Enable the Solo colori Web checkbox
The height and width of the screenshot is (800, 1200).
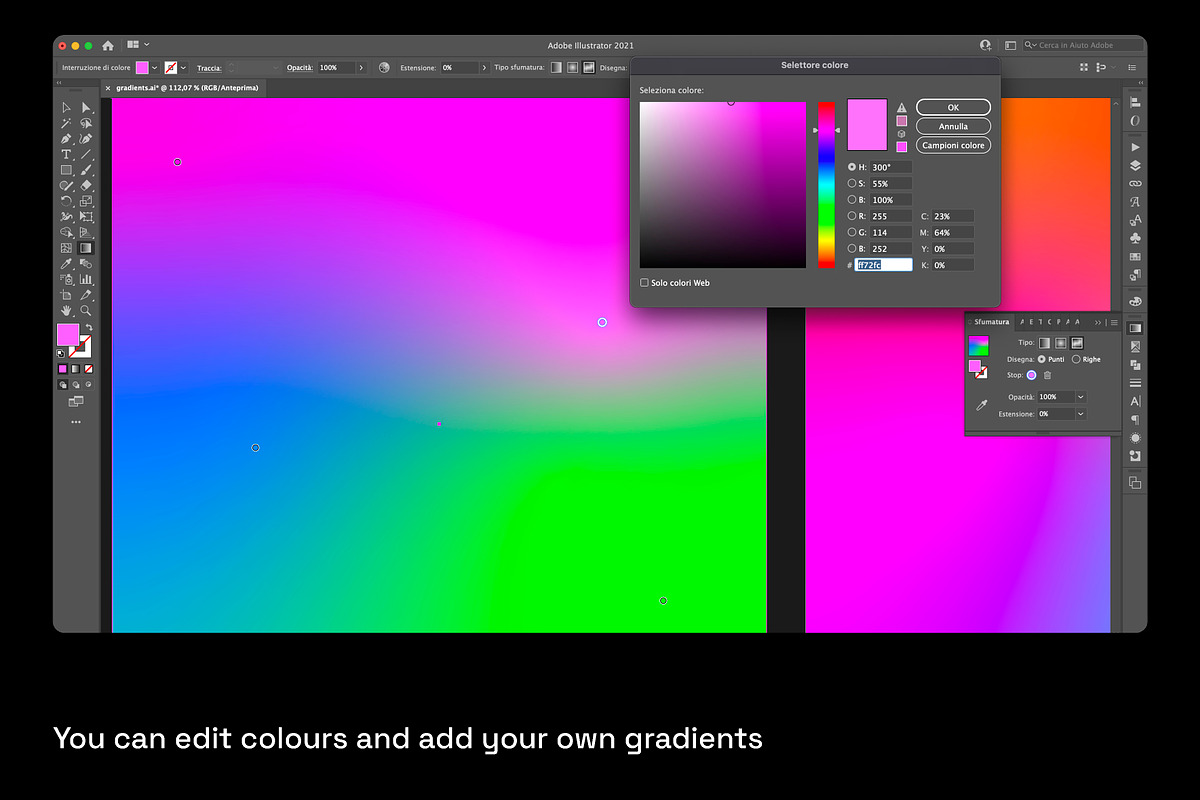pyautogui.click(x=644, y=283)
